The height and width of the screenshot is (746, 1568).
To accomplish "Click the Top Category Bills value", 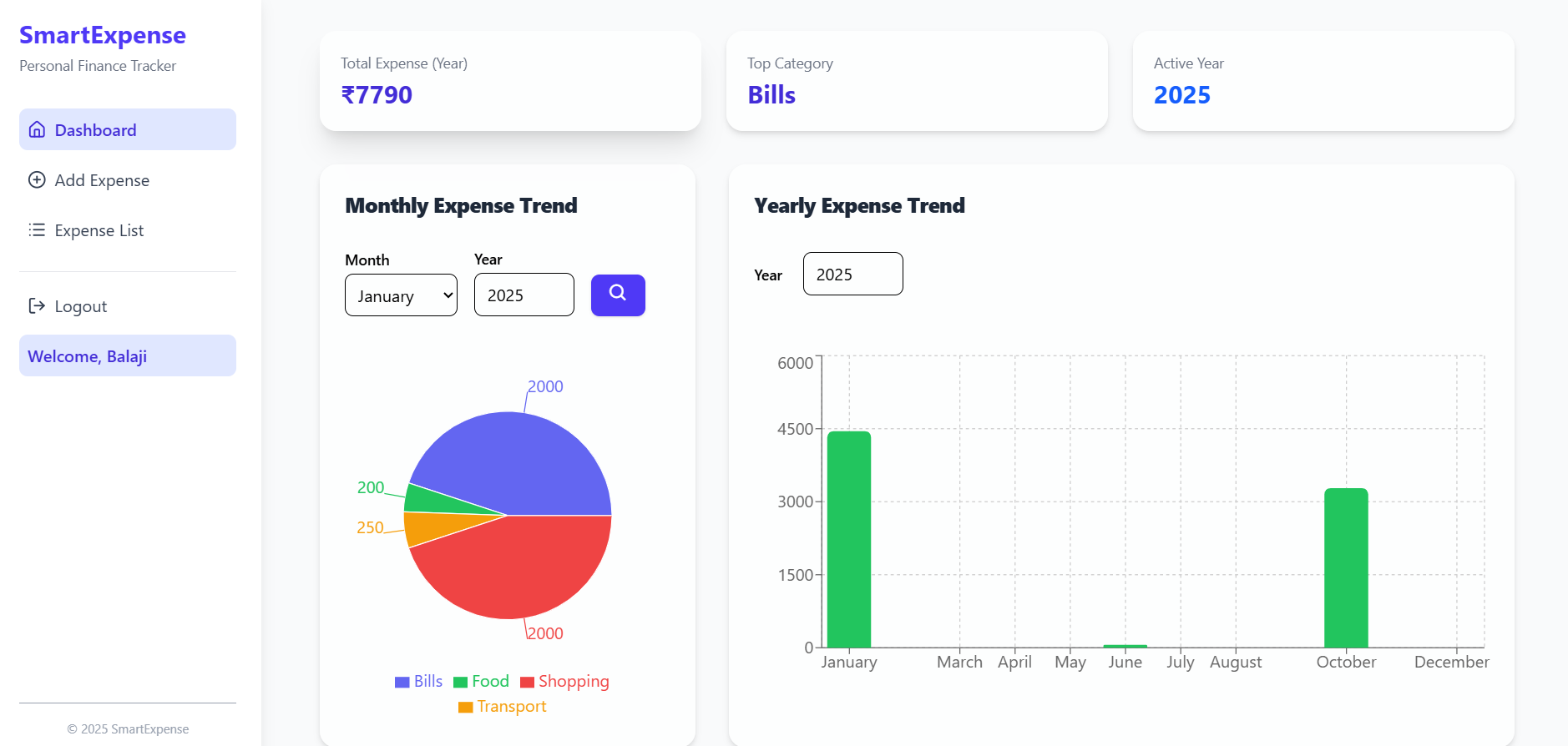I will coord(771,95).
